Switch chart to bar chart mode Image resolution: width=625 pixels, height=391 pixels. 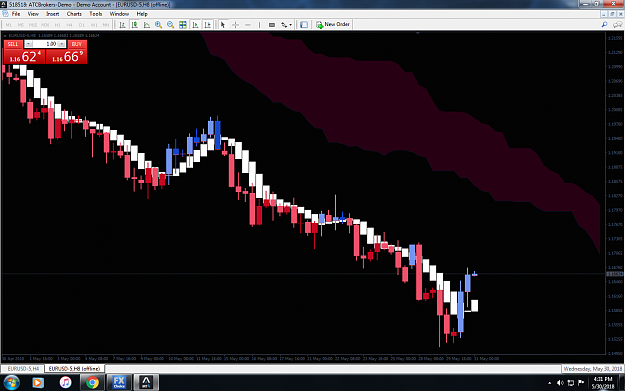[x=122, y=25]
